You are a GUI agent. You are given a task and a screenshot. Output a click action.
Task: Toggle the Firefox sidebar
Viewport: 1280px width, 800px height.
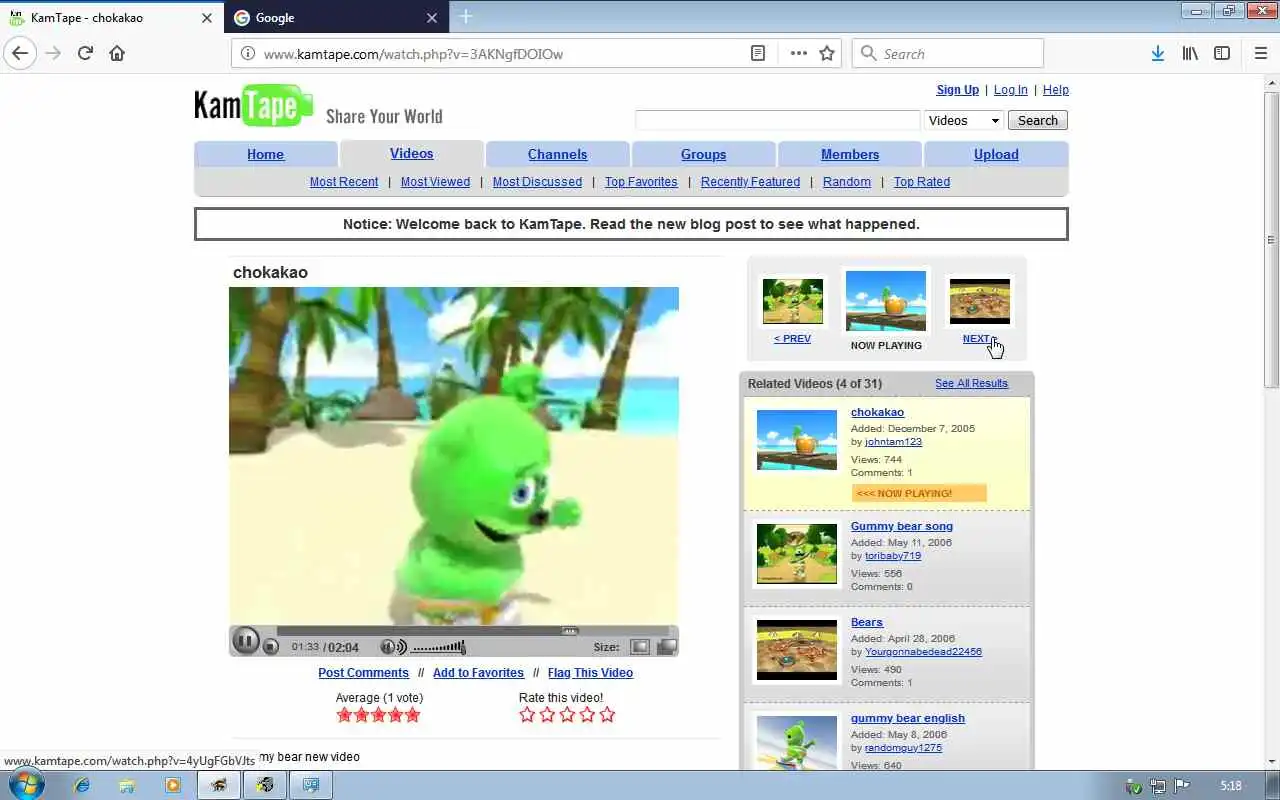coord(1222,53)
